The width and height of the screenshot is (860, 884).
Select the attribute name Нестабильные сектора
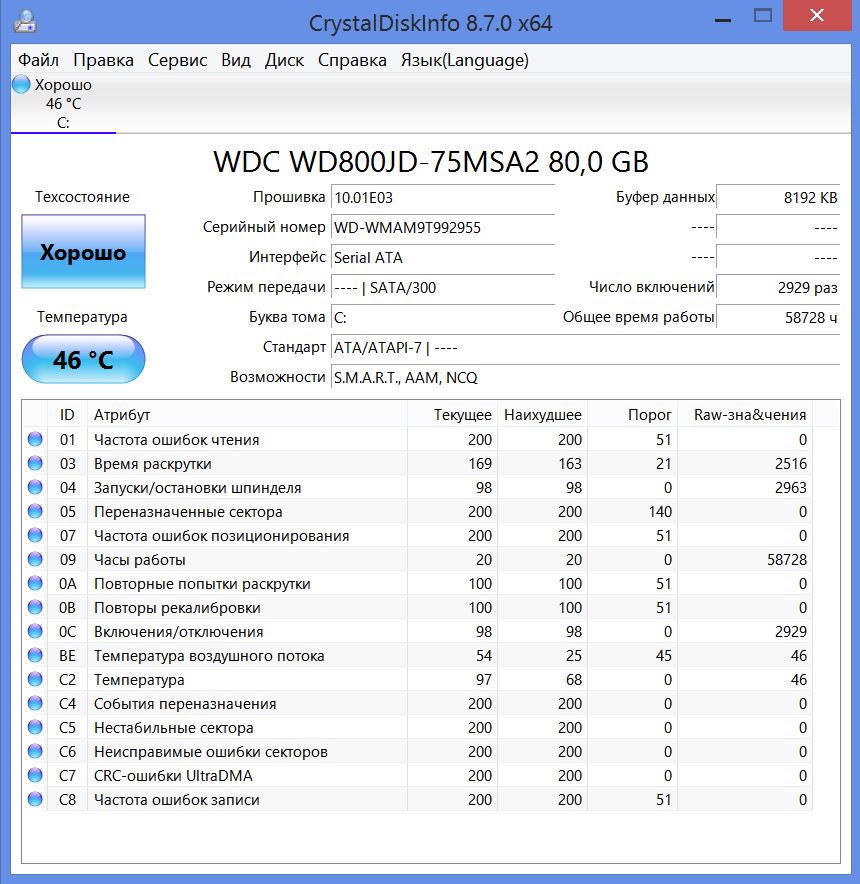tap(174, 728)
